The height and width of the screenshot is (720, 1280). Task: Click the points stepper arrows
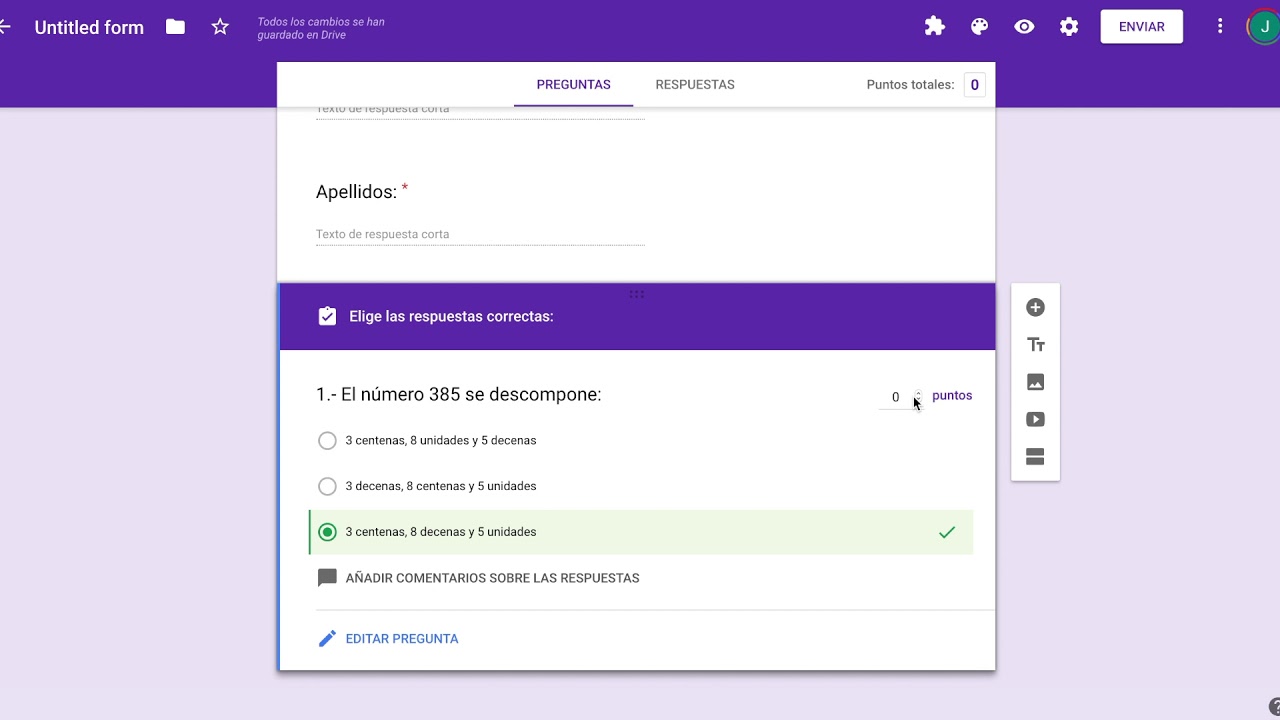pyautogui.click(x=917, y=396)
